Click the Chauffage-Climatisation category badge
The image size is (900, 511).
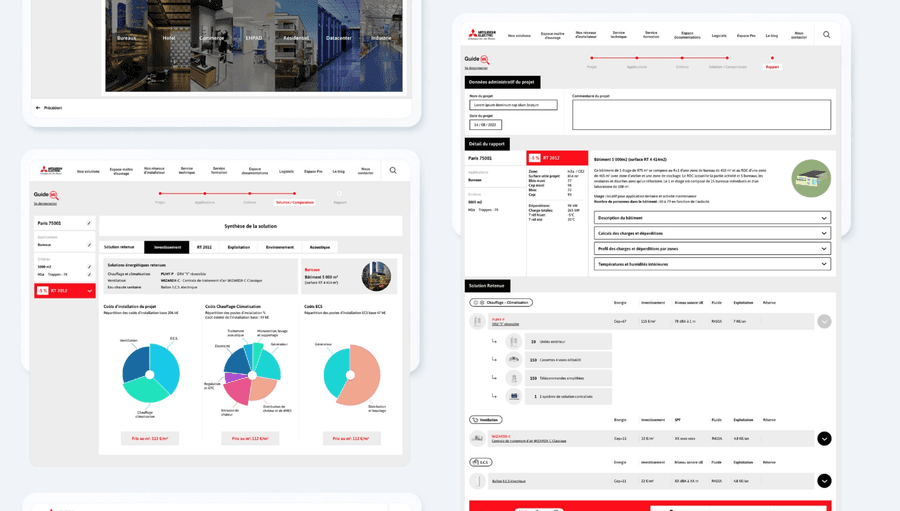(x=501, y=303)
